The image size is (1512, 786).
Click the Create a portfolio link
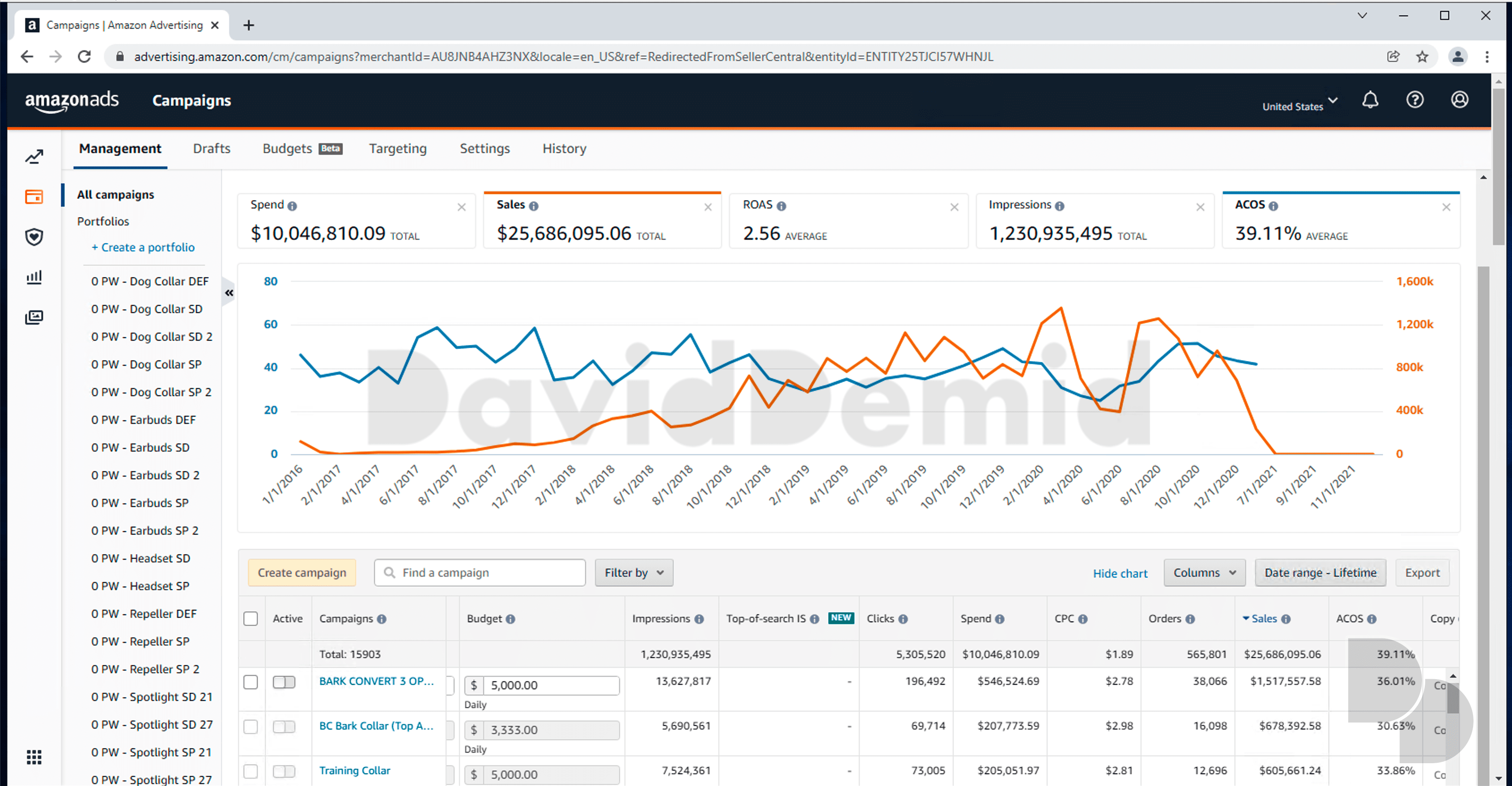(143, 248)
